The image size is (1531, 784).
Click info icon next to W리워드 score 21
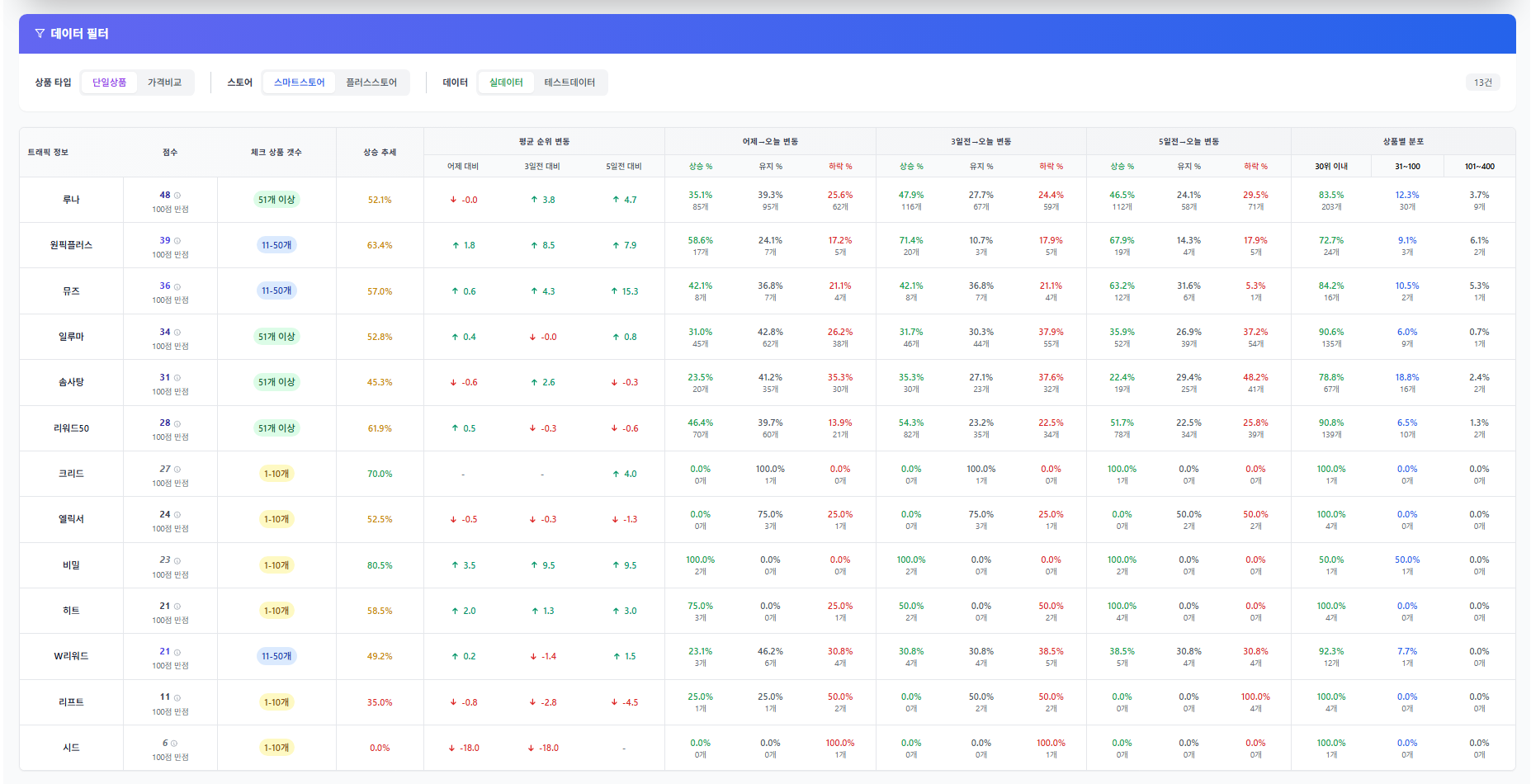pyautogui.click(x=177, y=652)
